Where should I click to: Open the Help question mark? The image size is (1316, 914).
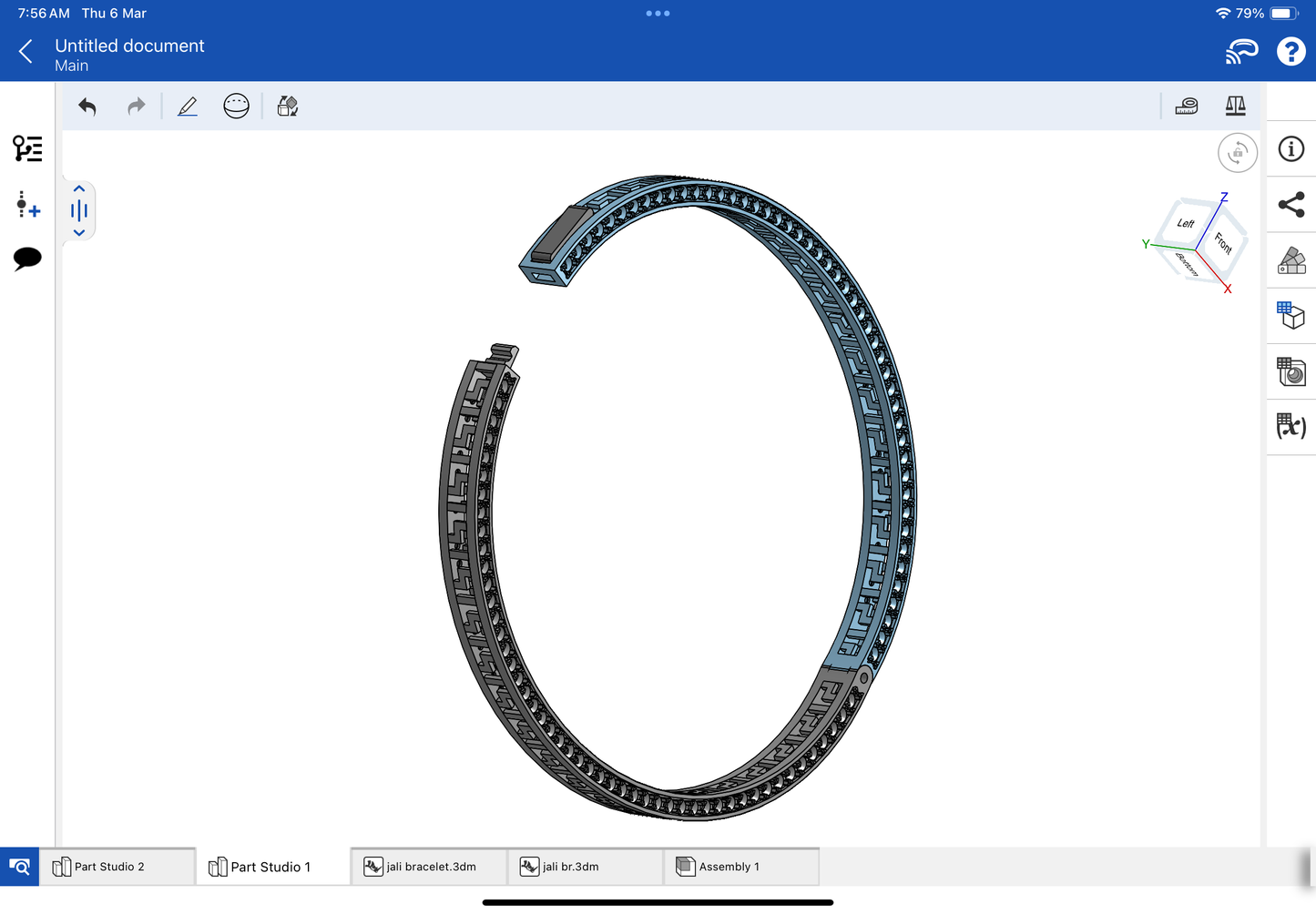1290,52
